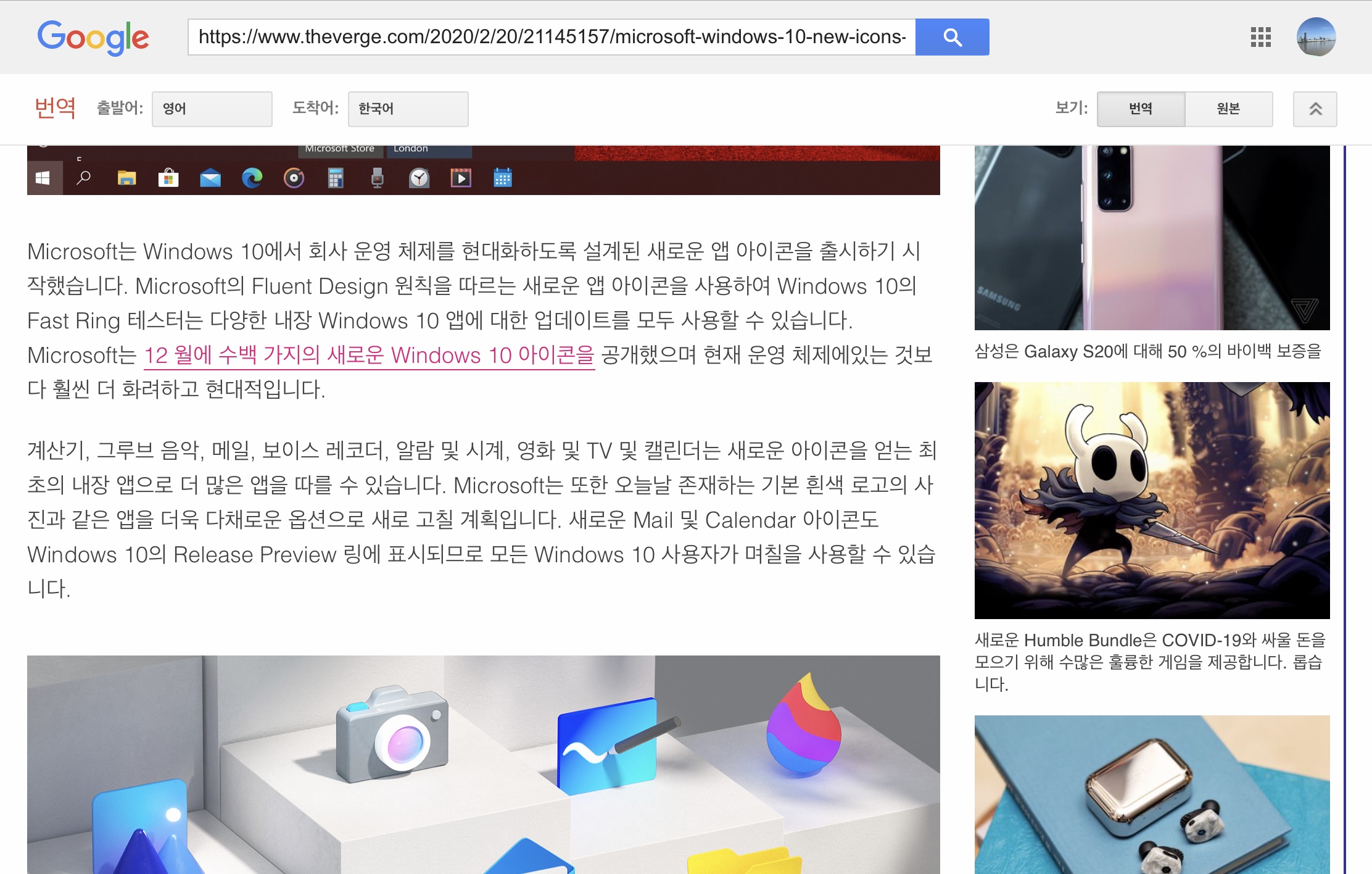Click the Mail envelope icon in image
The width and height of the screenshot is (1372, 874).
210,178
